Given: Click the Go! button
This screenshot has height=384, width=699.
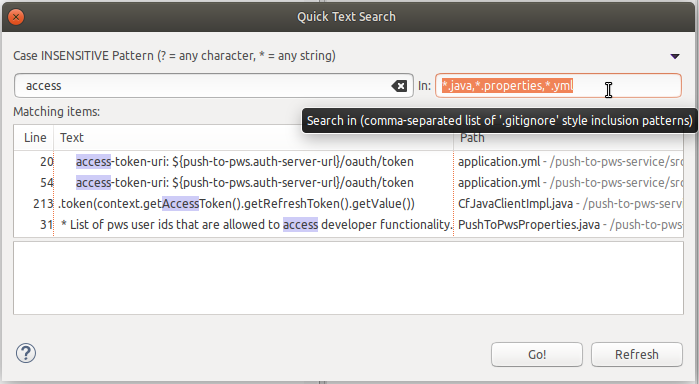Looking at the screenshot, I should coord(537,355).
